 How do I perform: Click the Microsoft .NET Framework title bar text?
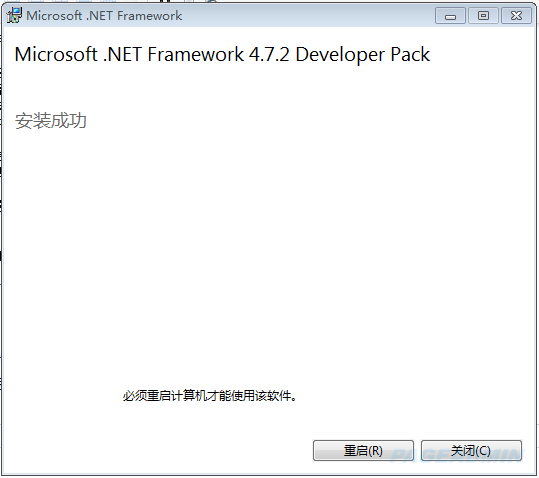pyautogui.click(x=104, y=16)
